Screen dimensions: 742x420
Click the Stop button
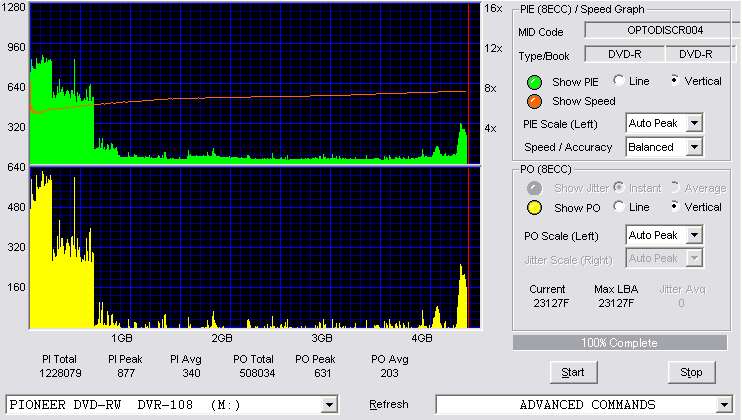[x=691, y=372]
